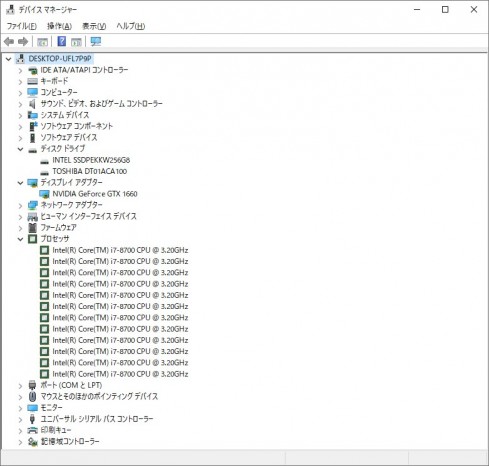Click the ヒューマン インターフェイス デバイス icon
489x466 pixels.
coord(32,217)
